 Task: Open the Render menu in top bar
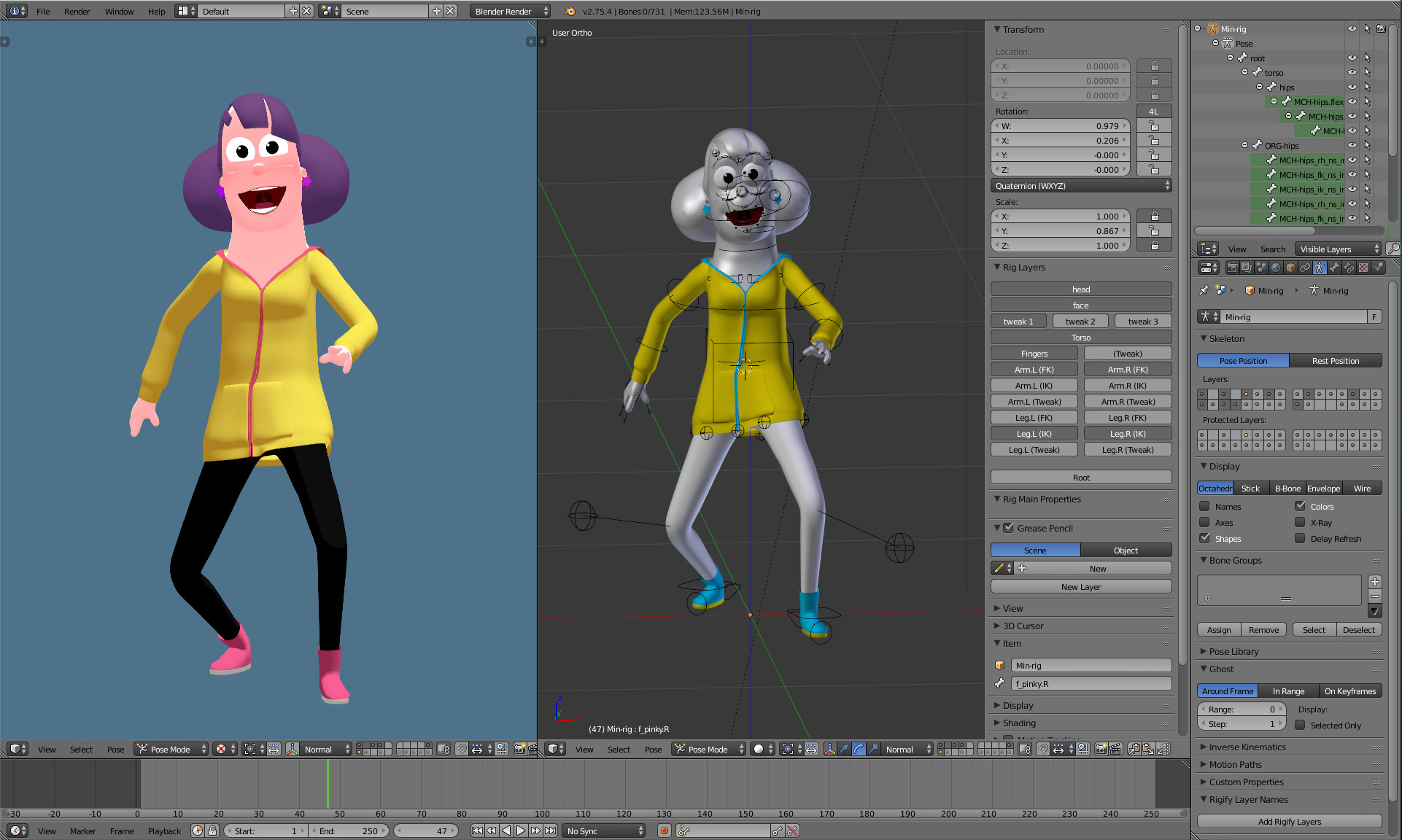tap(77, 12)
